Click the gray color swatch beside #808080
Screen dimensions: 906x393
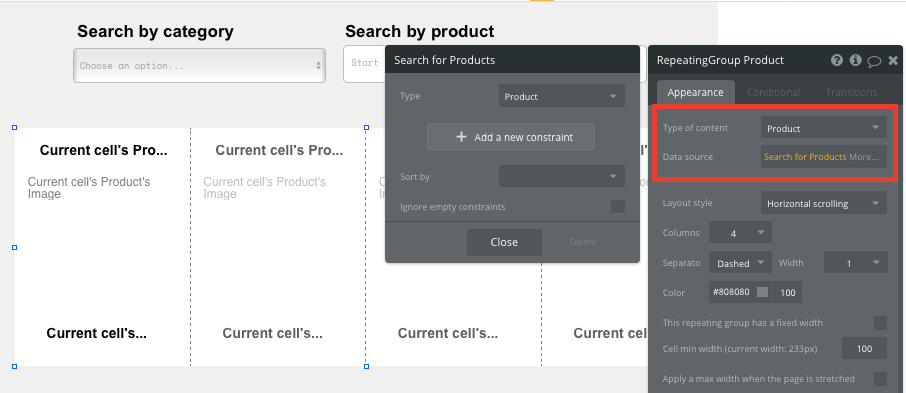pyautogui.click(x=763, y=292)
